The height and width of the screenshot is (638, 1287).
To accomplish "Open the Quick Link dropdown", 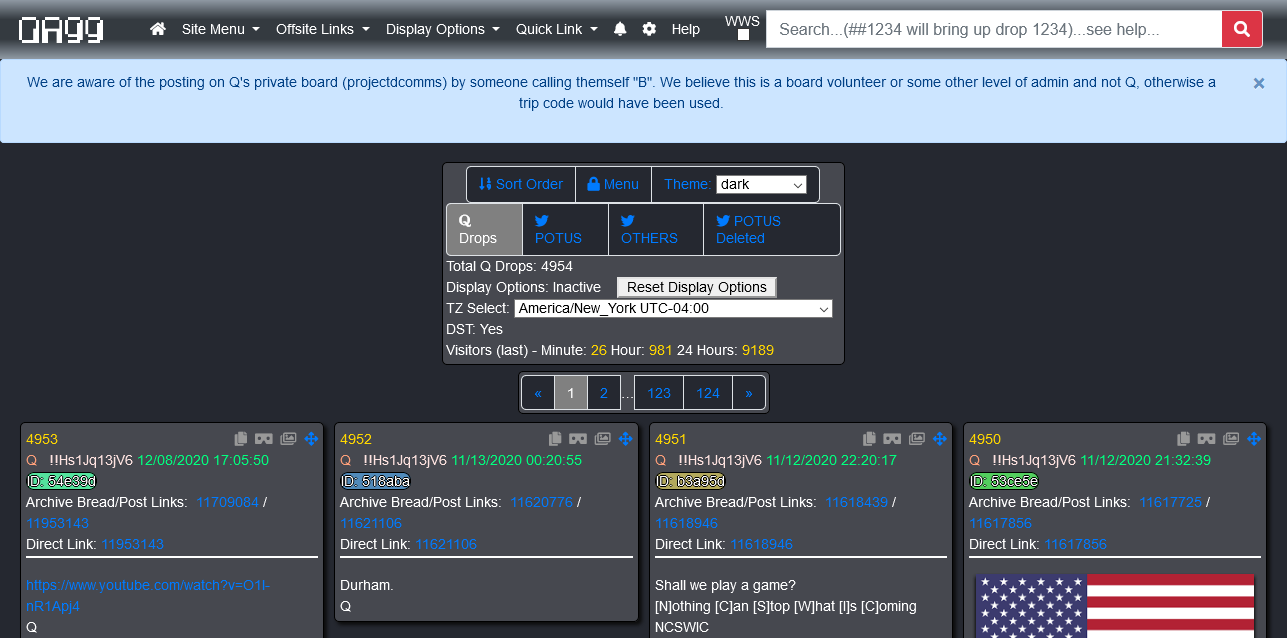I will [557, 29].
